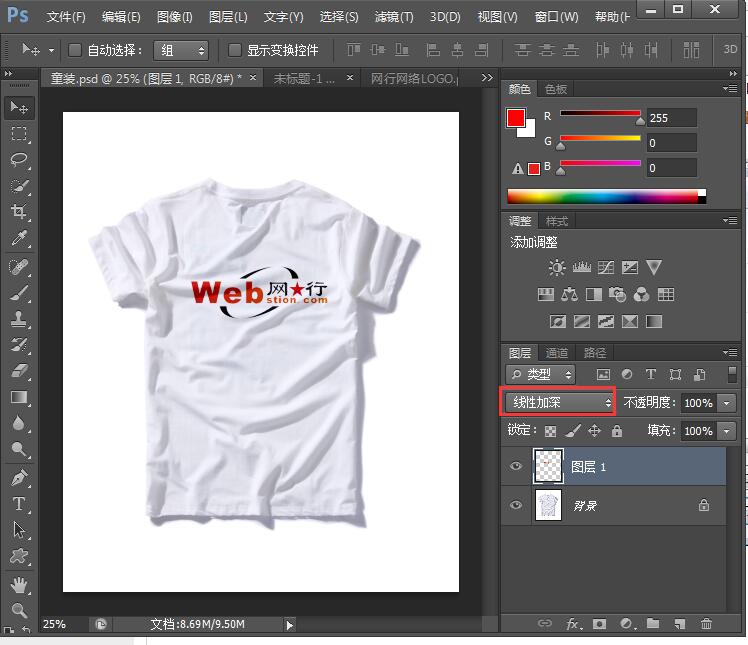Select the Eraser tool
Screen dimensions: 748x645
point(19,370)
